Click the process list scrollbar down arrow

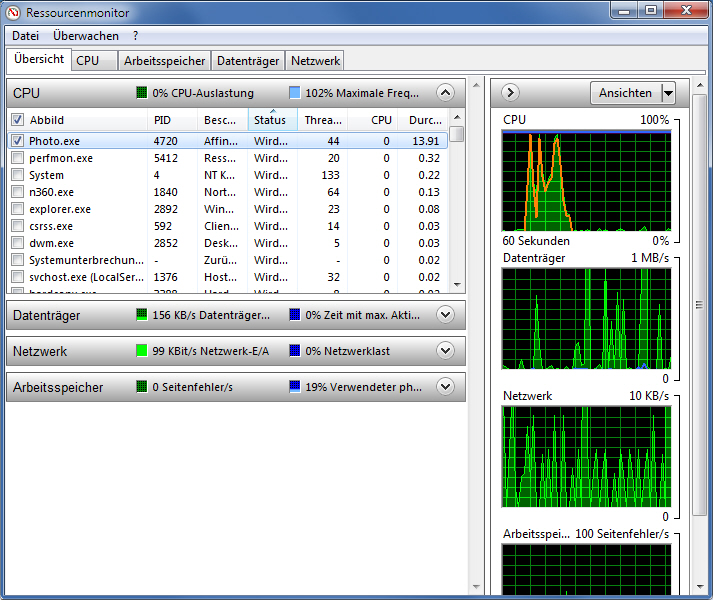click(x=457, y=285)
